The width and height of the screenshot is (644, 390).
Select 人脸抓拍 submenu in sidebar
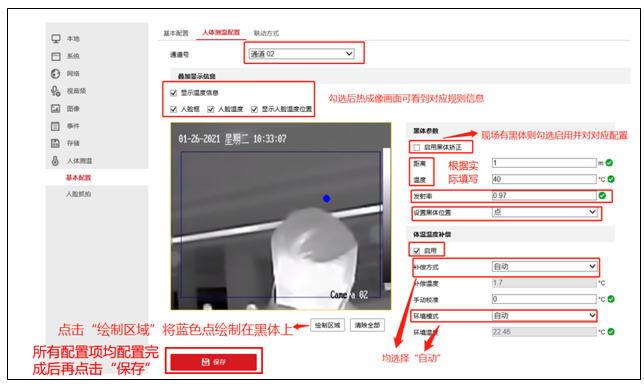78,194
